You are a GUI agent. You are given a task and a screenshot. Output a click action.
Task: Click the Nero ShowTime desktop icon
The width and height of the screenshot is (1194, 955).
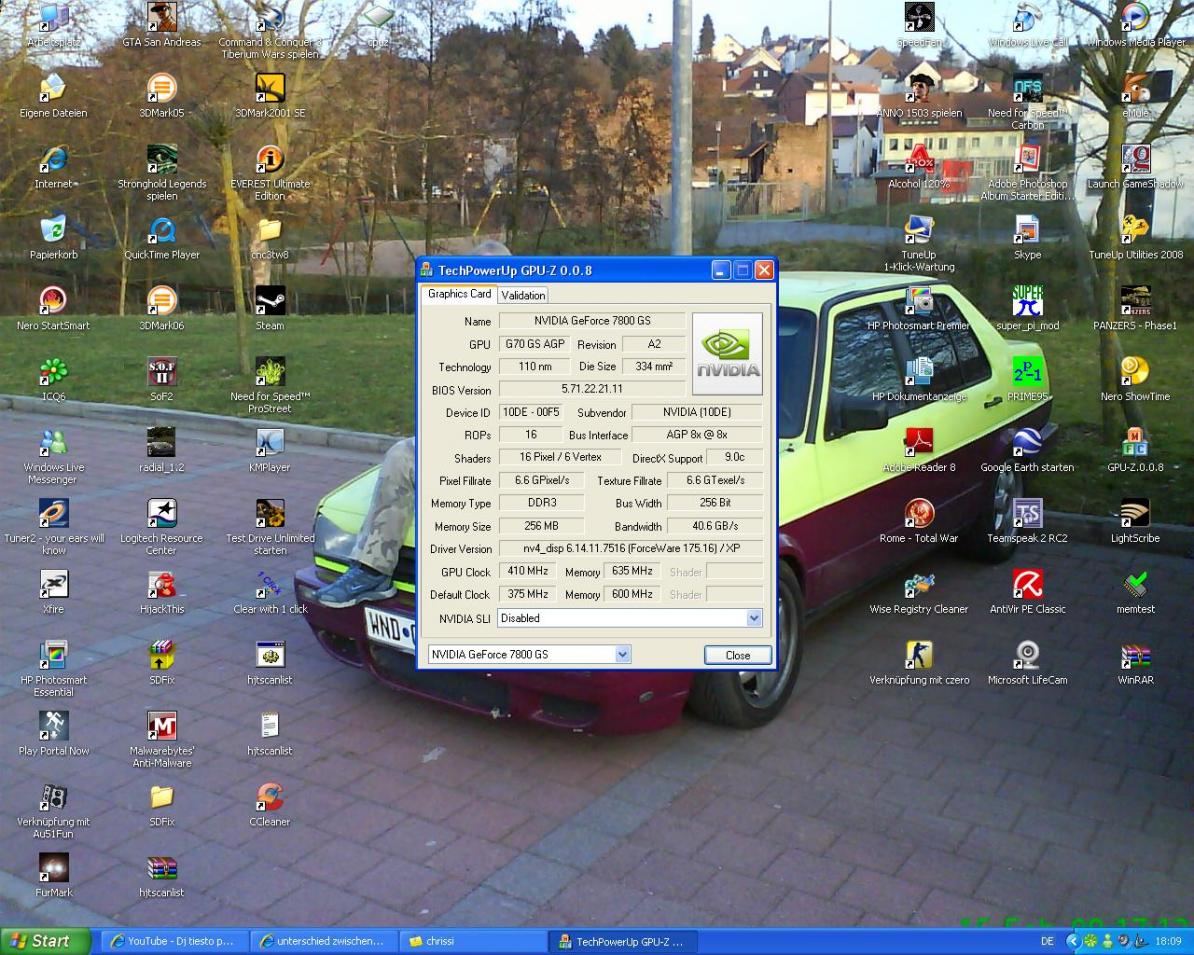tap(1135, 372)
